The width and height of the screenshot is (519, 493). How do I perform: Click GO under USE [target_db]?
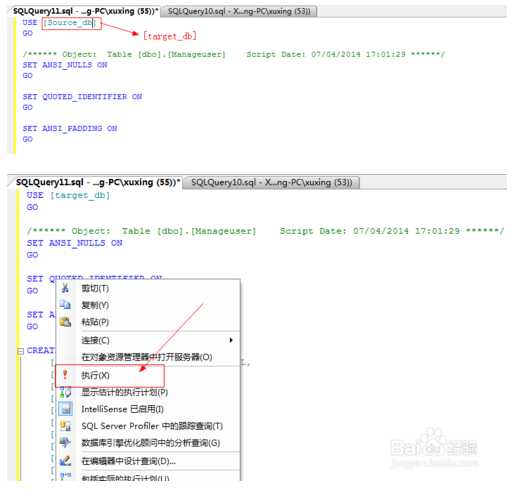click(x=32, y=207)
